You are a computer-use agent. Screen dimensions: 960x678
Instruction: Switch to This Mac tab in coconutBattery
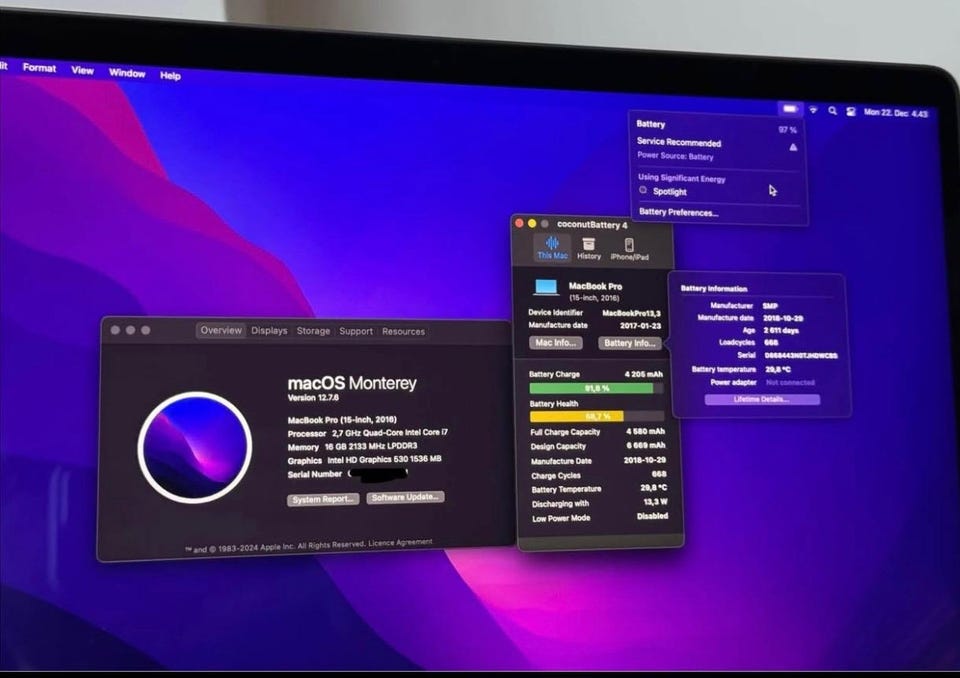click(x=552, y=248)
